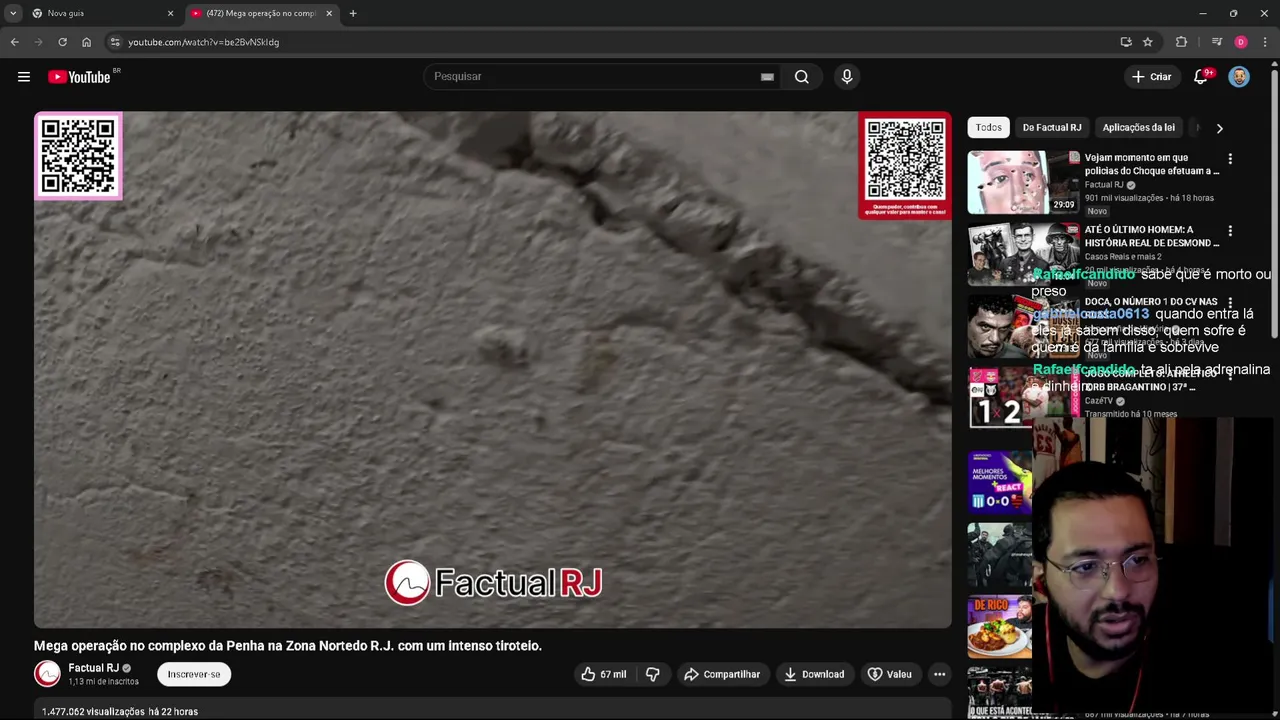The image size is (1280, 720).
Task: Open browser home page
Action: click(86, 42)
